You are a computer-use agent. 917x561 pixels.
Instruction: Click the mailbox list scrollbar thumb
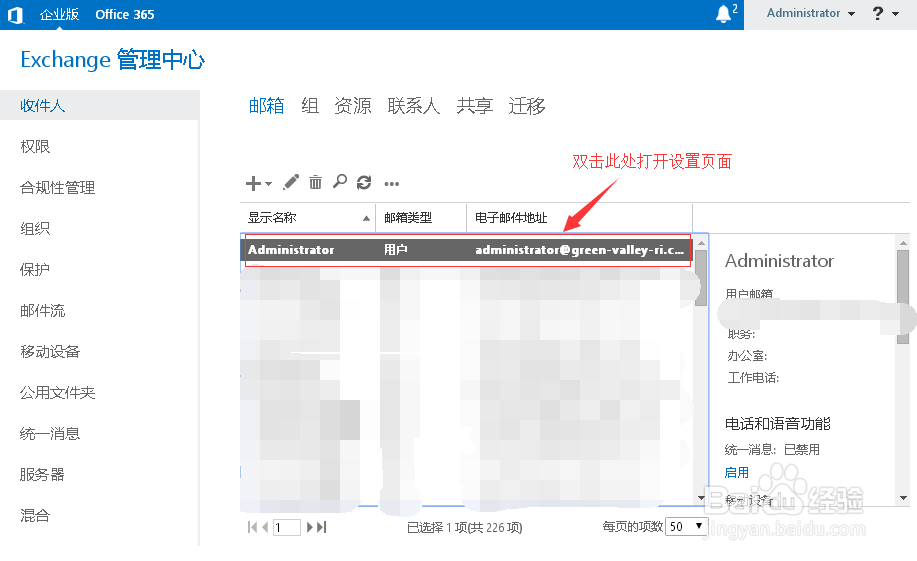701,278
